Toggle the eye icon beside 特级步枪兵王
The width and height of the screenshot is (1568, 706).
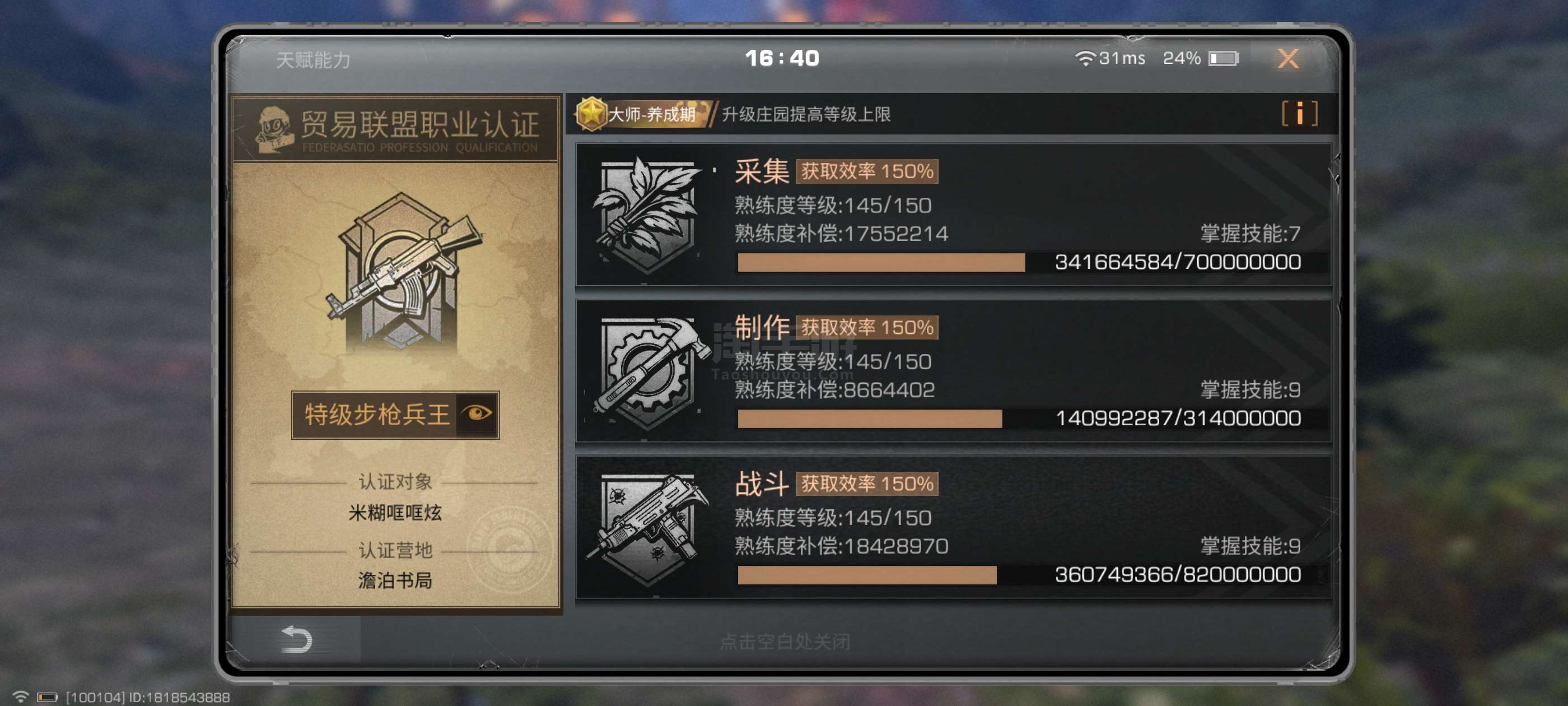click(x=477, y=415)
